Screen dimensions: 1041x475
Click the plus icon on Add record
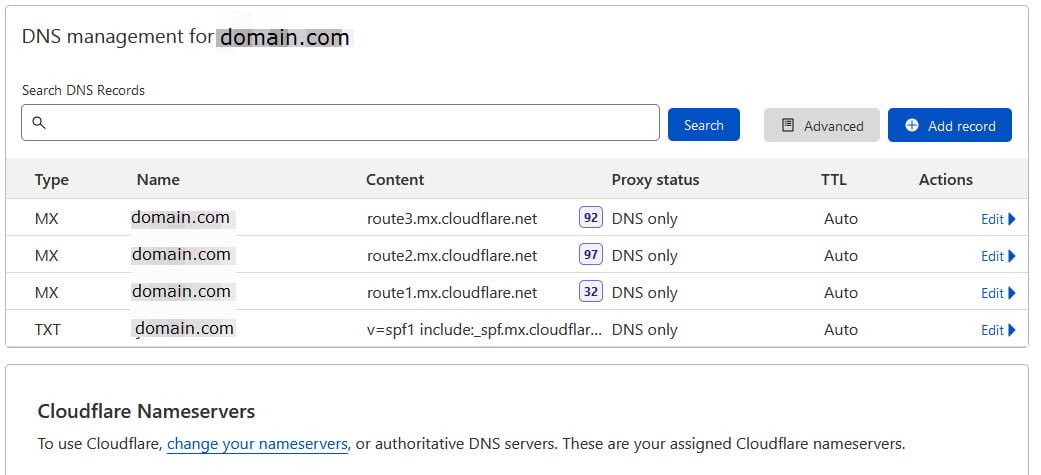pyautogui.click(x=911, y=126)
